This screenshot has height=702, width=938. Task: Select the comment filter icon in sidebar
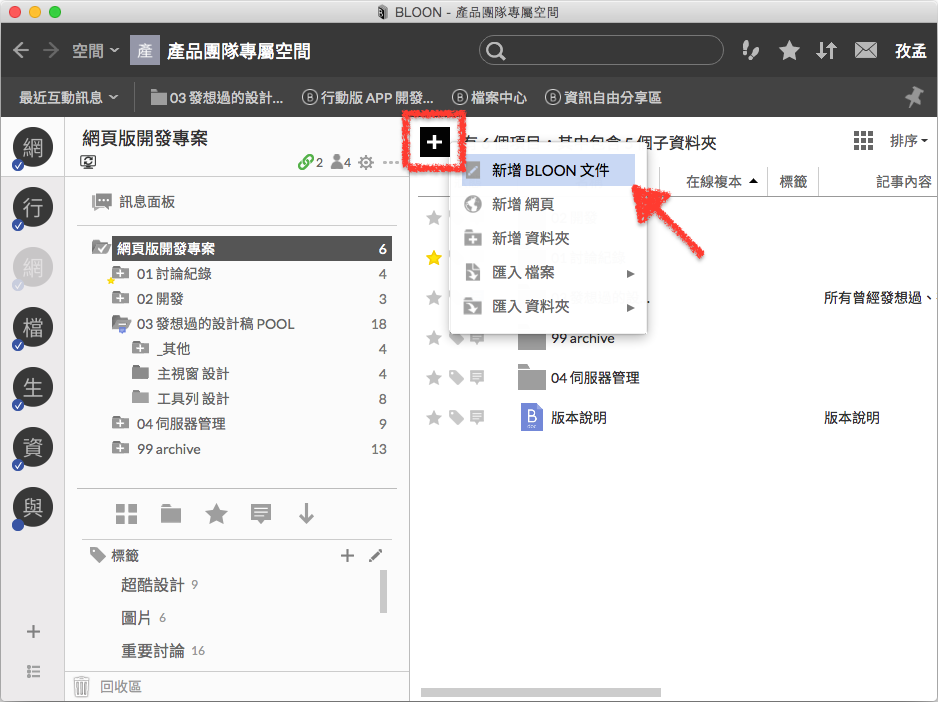[261, 513]
